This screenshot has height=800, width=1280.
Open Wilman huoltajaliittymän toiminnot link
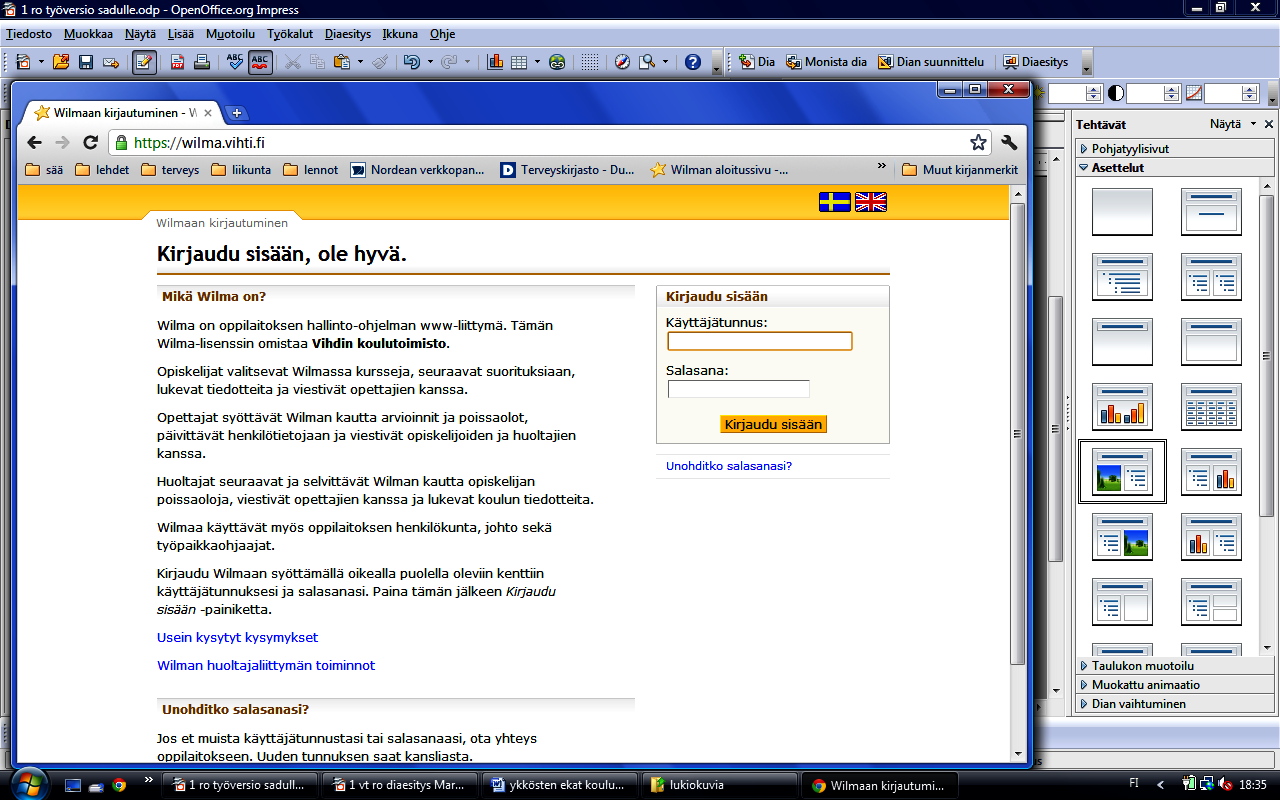266,665
